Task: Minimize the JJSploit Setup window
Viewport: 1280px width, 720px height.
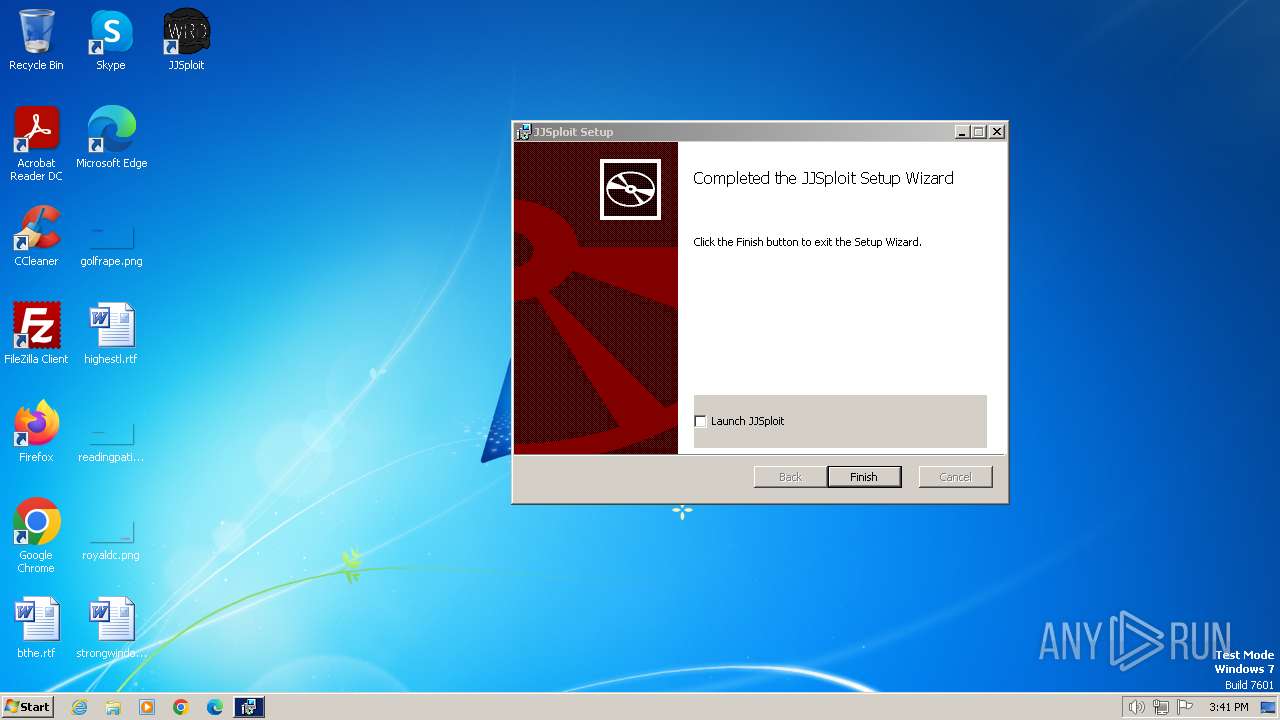Action: tap(962, 132)
